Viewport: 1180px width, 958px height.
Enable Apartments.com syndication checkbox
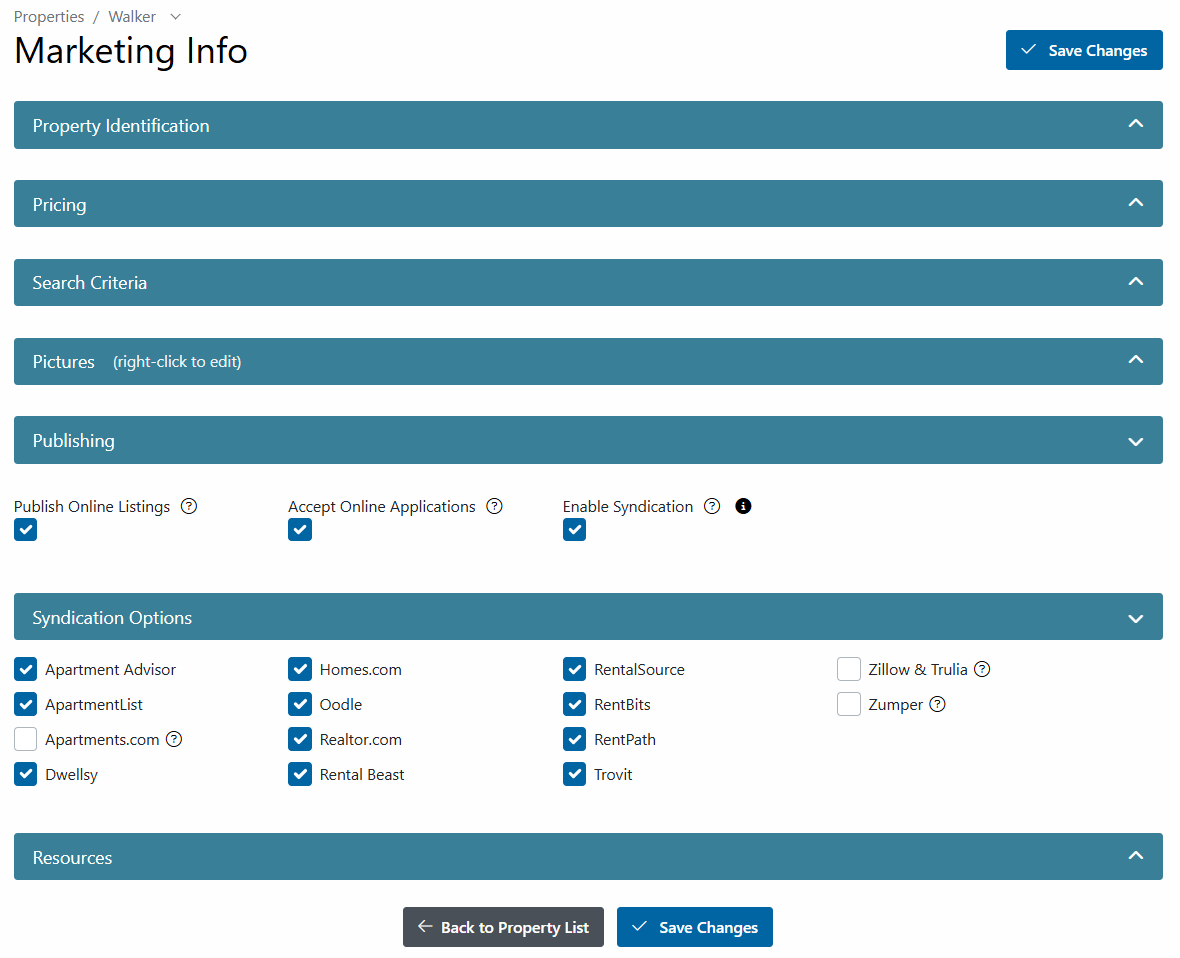pos(26,739)
